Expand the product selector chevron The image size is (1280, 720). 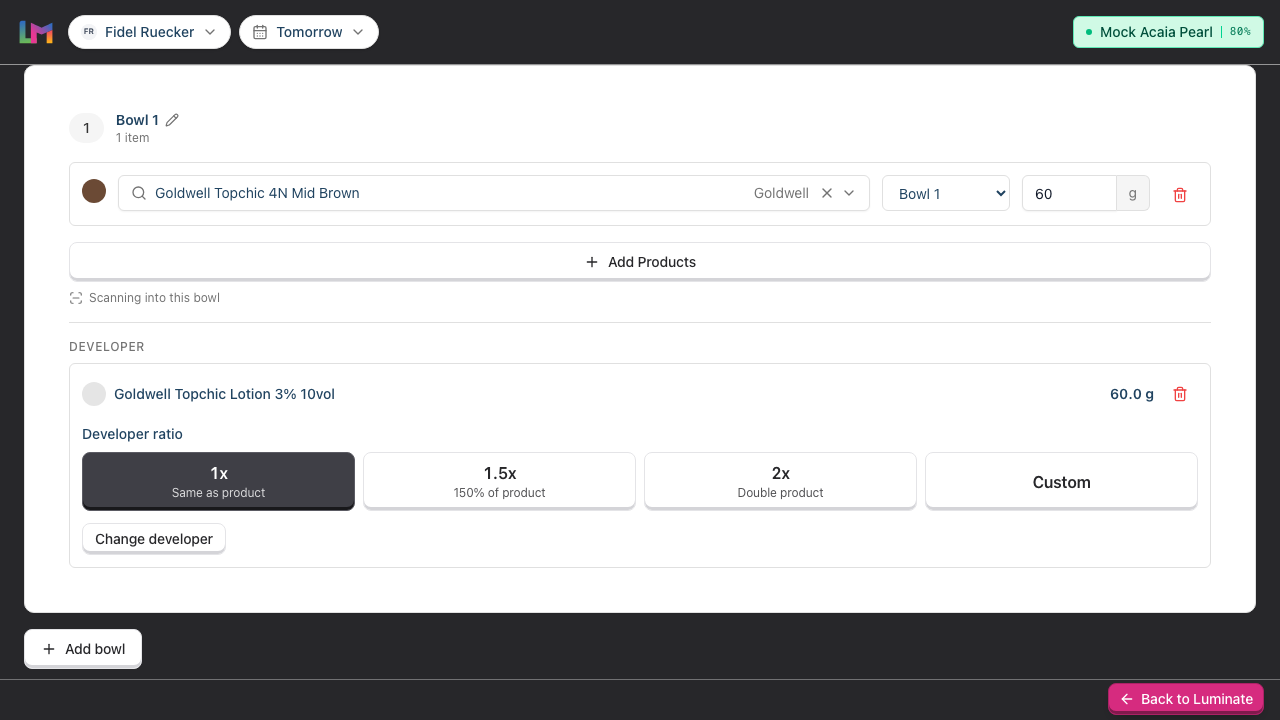coord(849,193)
